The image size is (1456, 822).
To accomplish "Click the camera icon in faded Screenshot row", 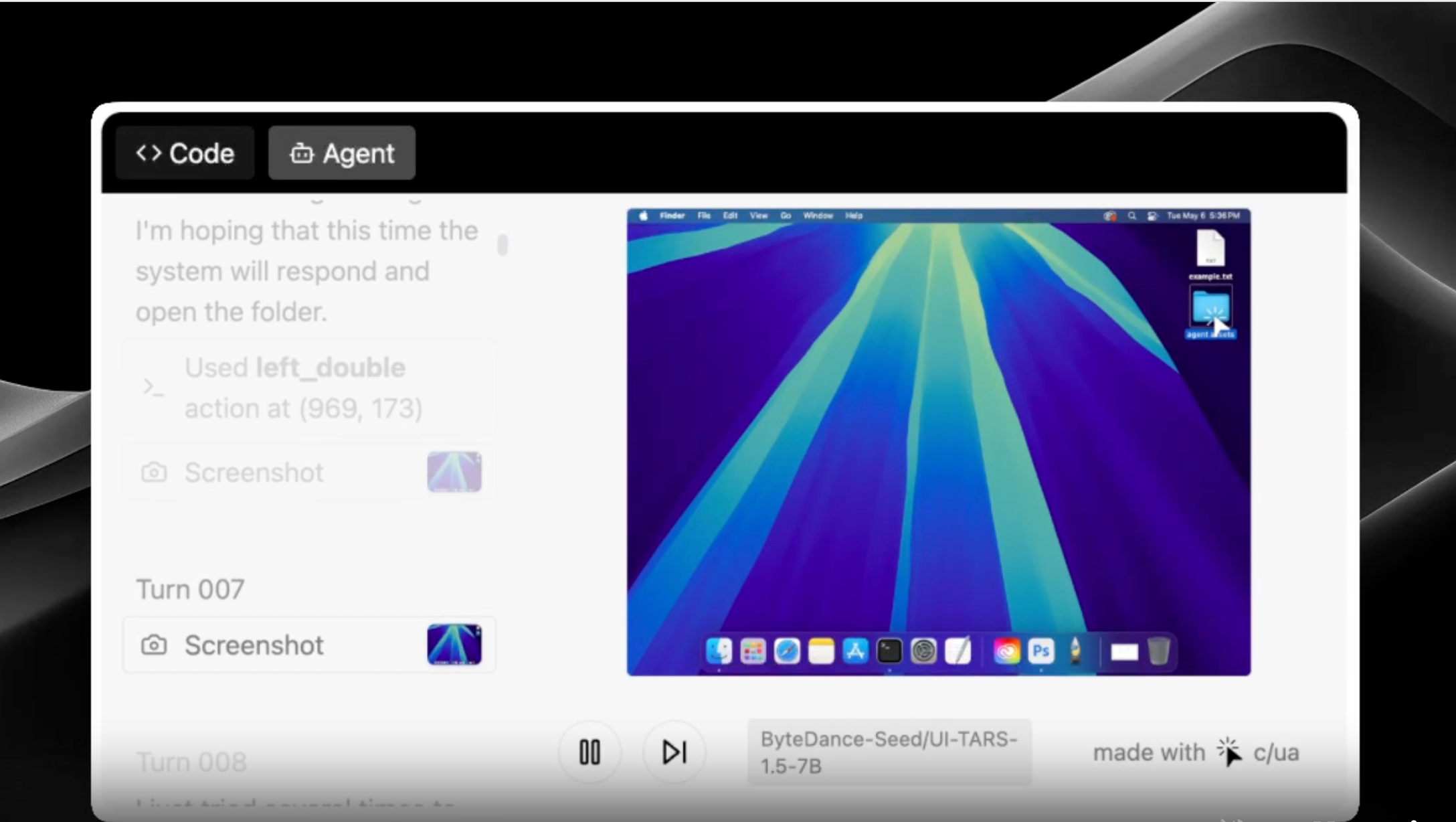I will tap(154, 473).
